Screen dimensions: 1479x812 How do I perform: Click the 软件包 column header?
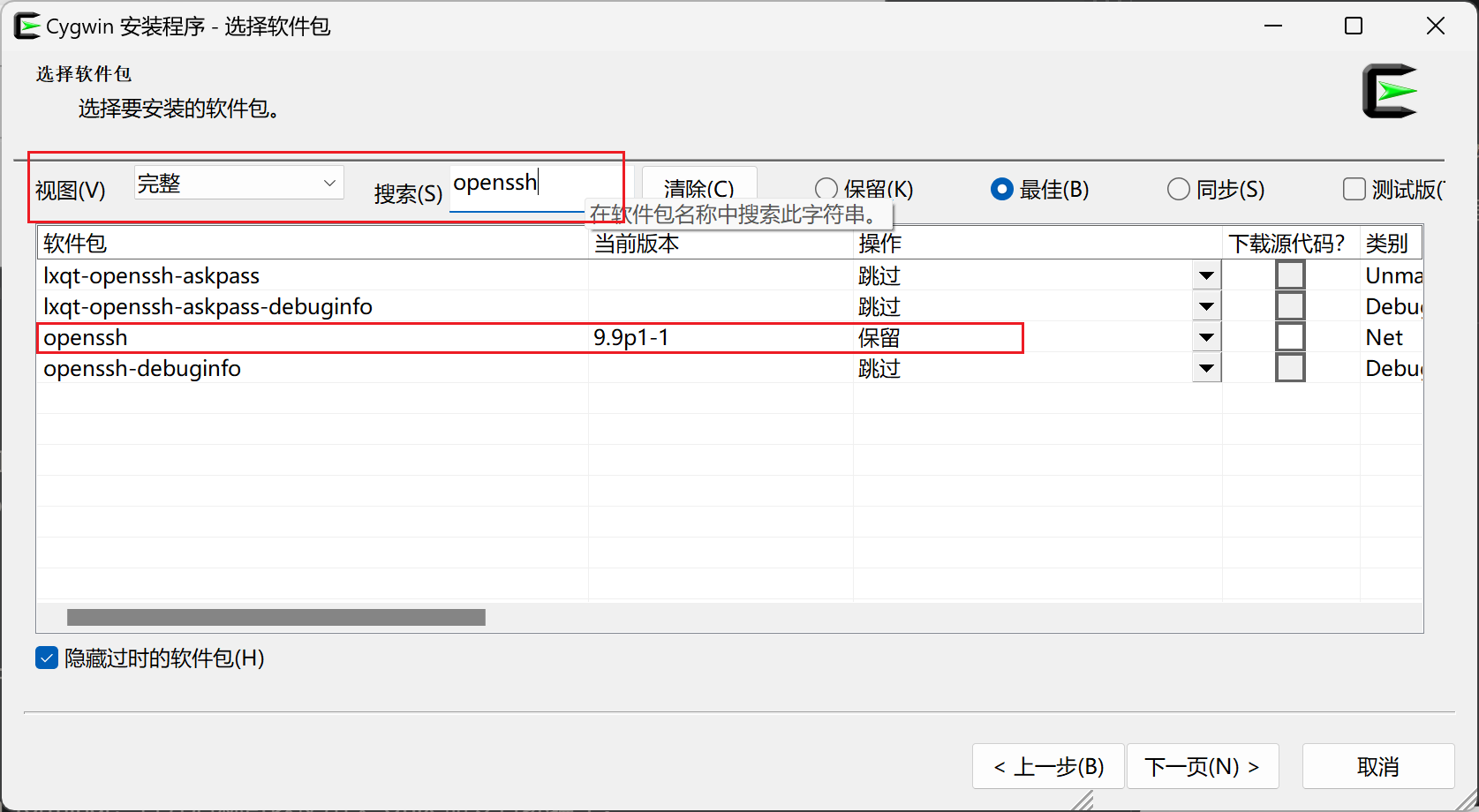click(x=313, y=244)
